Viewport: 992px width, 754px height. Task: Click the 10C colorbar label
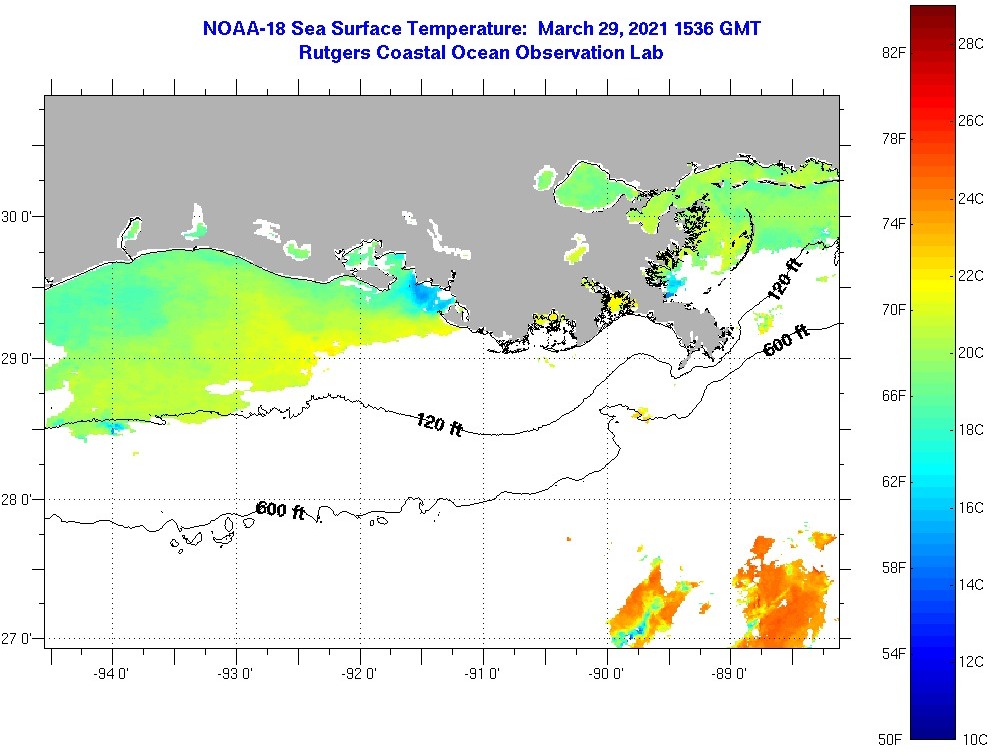pos(975,739)
